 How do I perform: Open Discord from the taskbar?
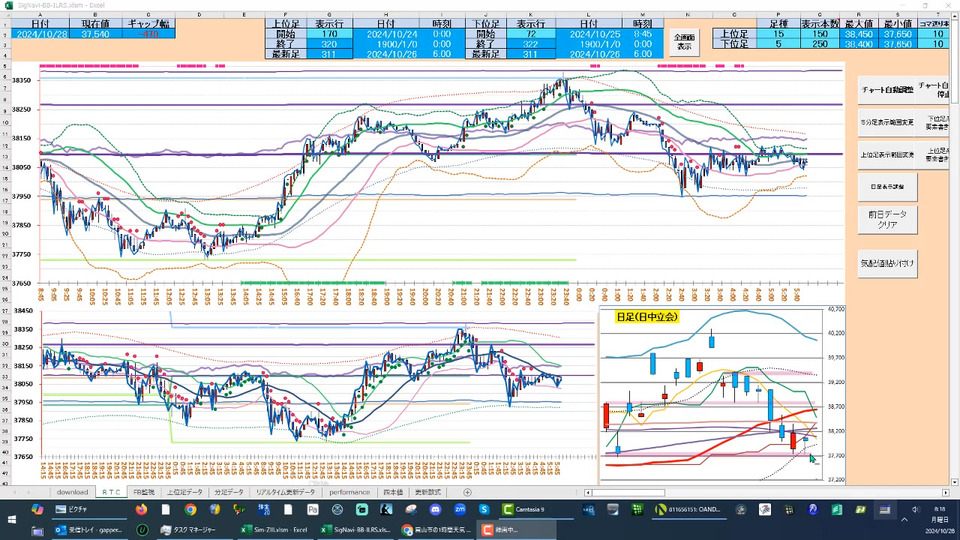click(x=435, y=509)
